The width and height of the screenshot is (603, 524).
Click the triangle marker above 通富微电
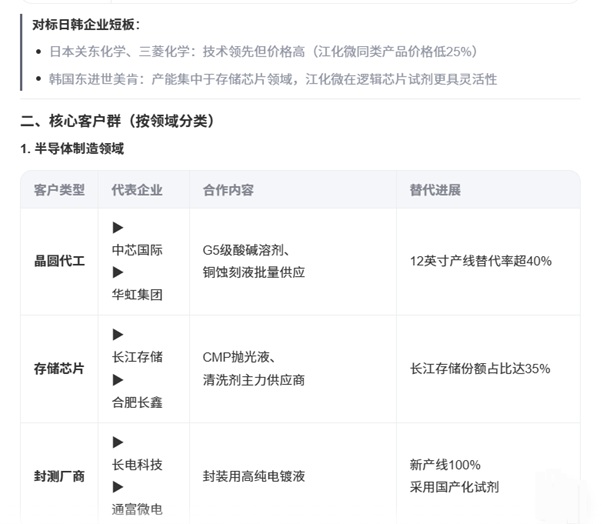tap(118, 487)
